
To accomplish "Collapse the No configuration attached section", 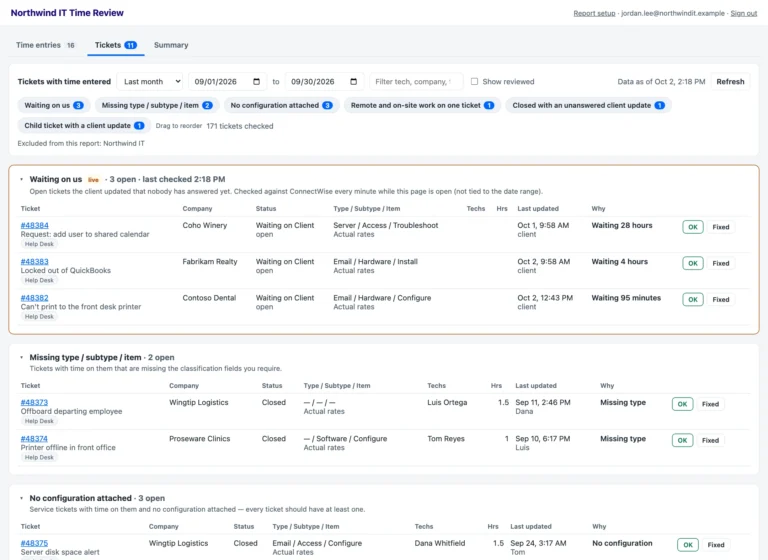I will (22, 498).
